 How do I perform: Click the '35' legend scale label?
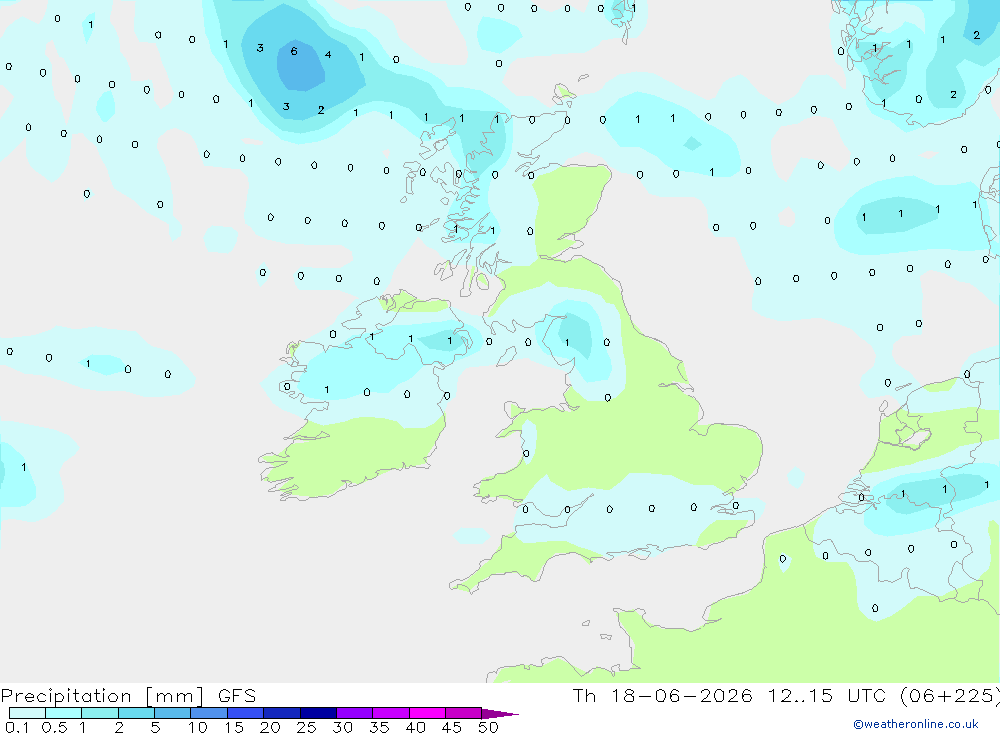[379, 727]
